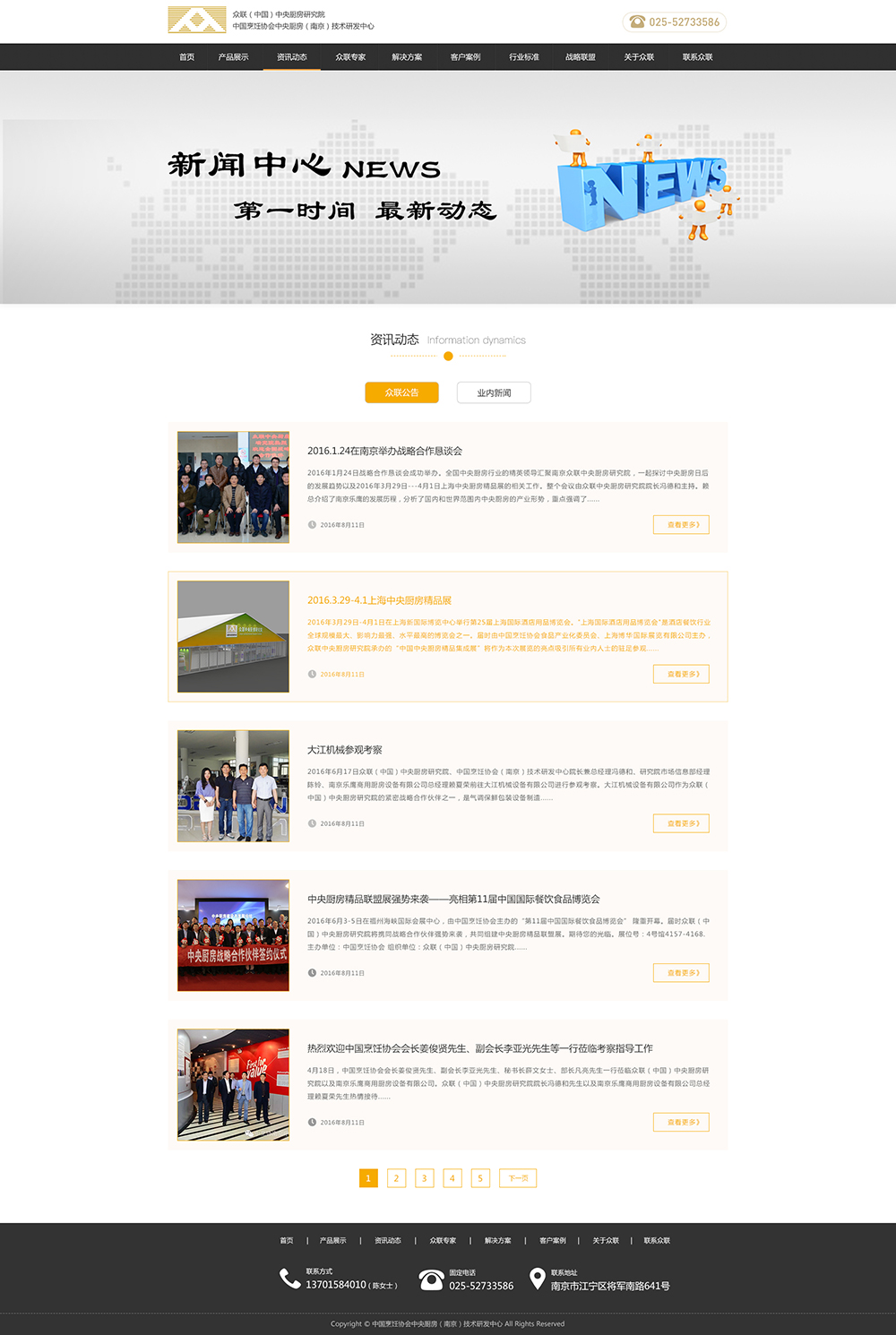896x1335 pixels.
Task: Click 下一页 next page button
Action: click(518, 1178)
